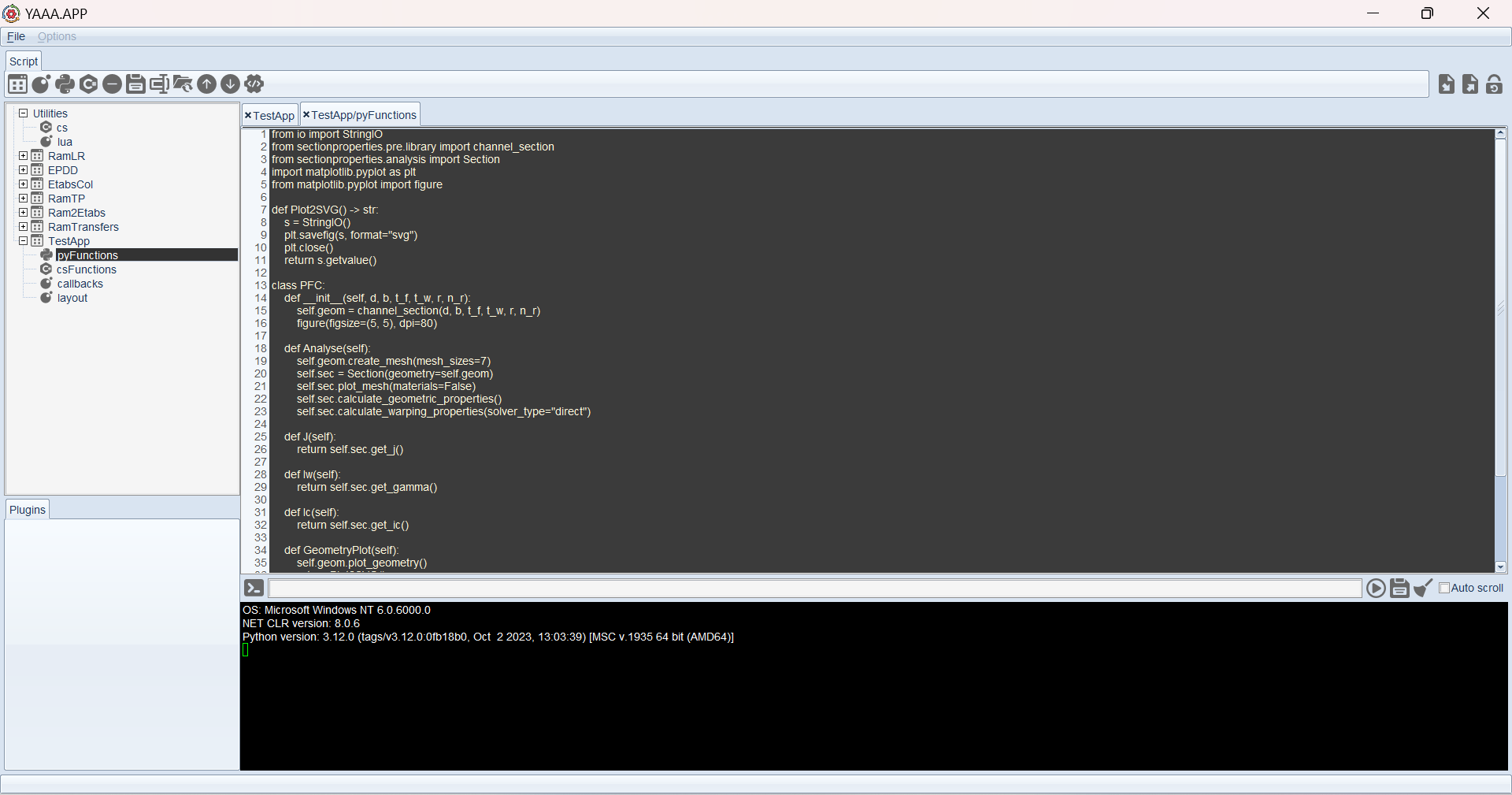Select the RamLR app label in tree
This screenshot has height=795, width=1512.
[66, 156]
